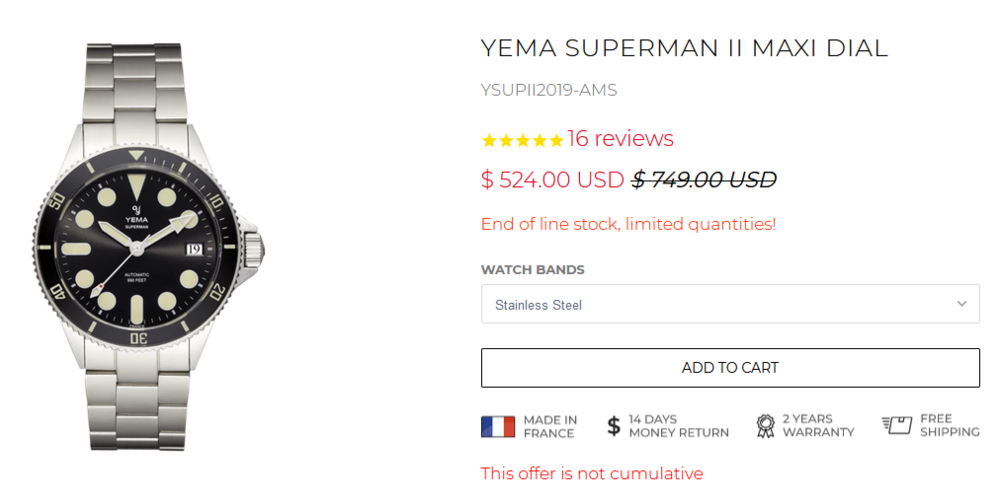
Task: Click the 14 Days Money Return text
Action: click(678, 427)
